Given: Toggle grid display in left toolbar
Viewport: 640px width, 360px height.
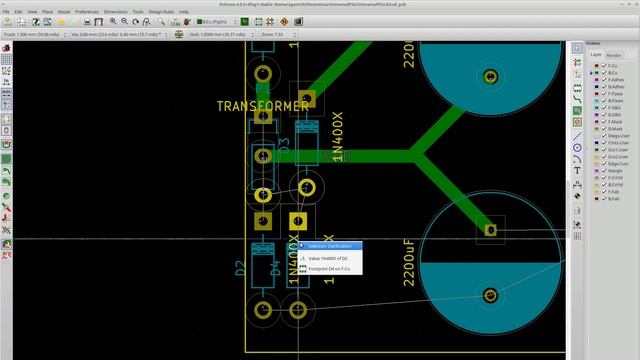Looking at the screenshot, I should 6,60.
